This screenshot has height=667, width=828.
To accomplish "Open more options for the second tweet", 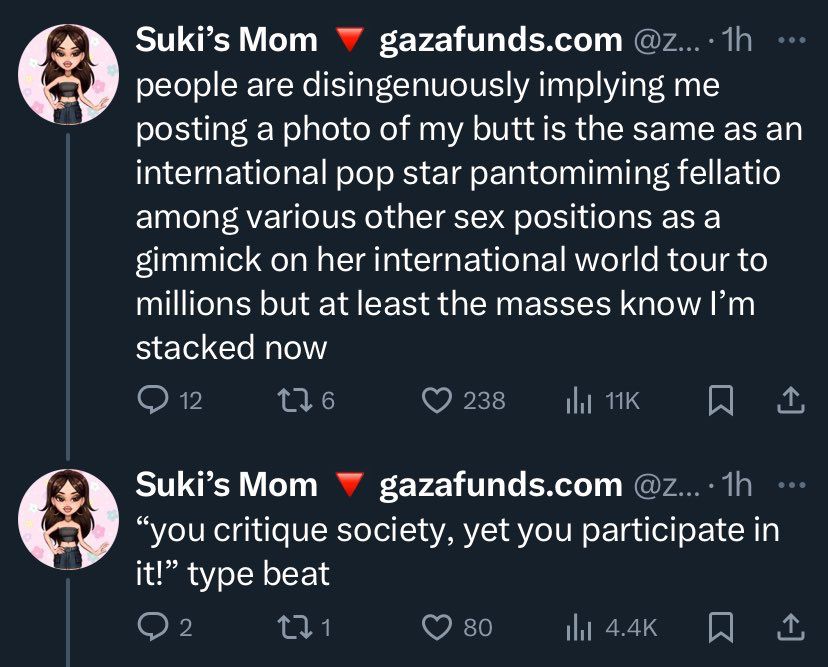I will [x=791, y=486].
